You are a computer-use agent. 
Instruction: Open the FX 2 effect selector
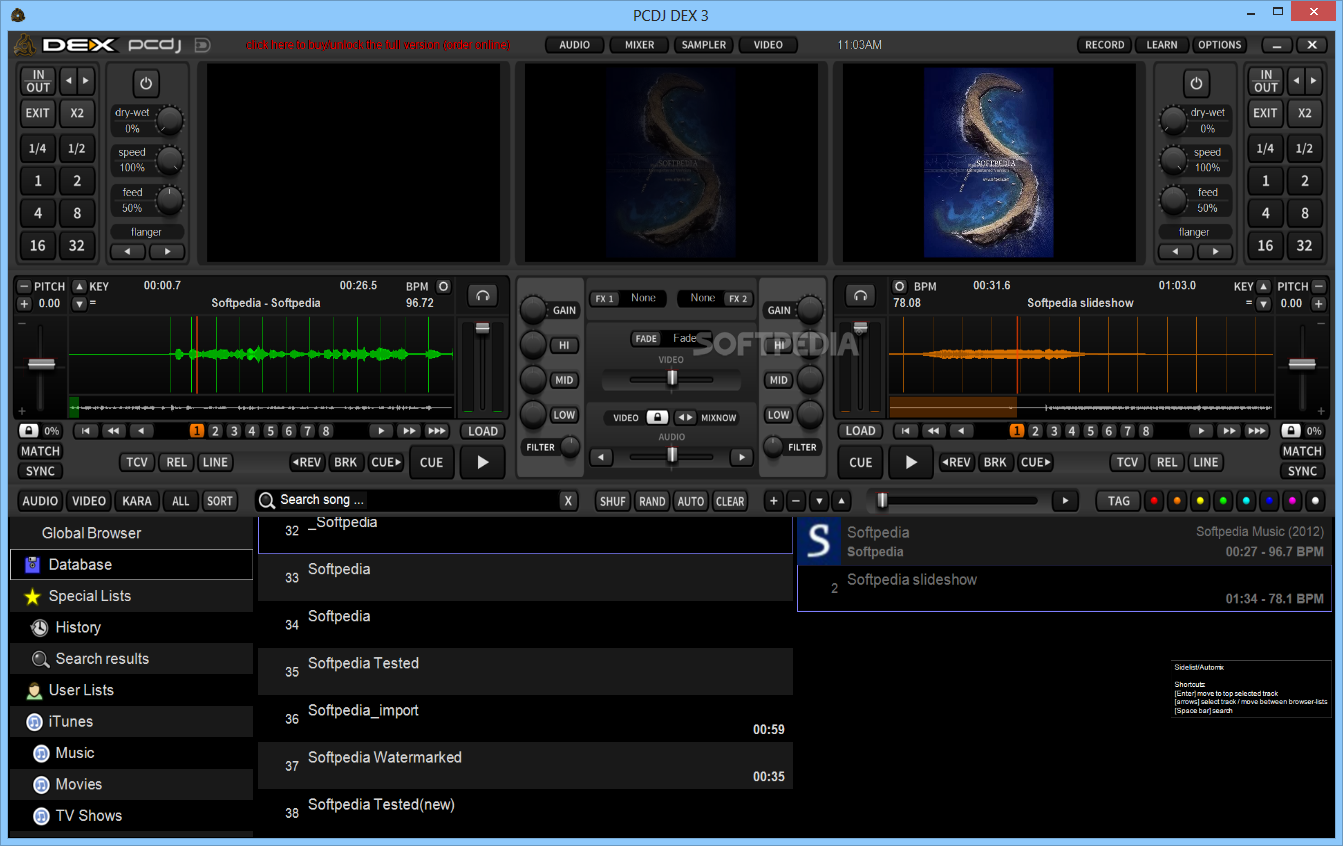[714, 298]
